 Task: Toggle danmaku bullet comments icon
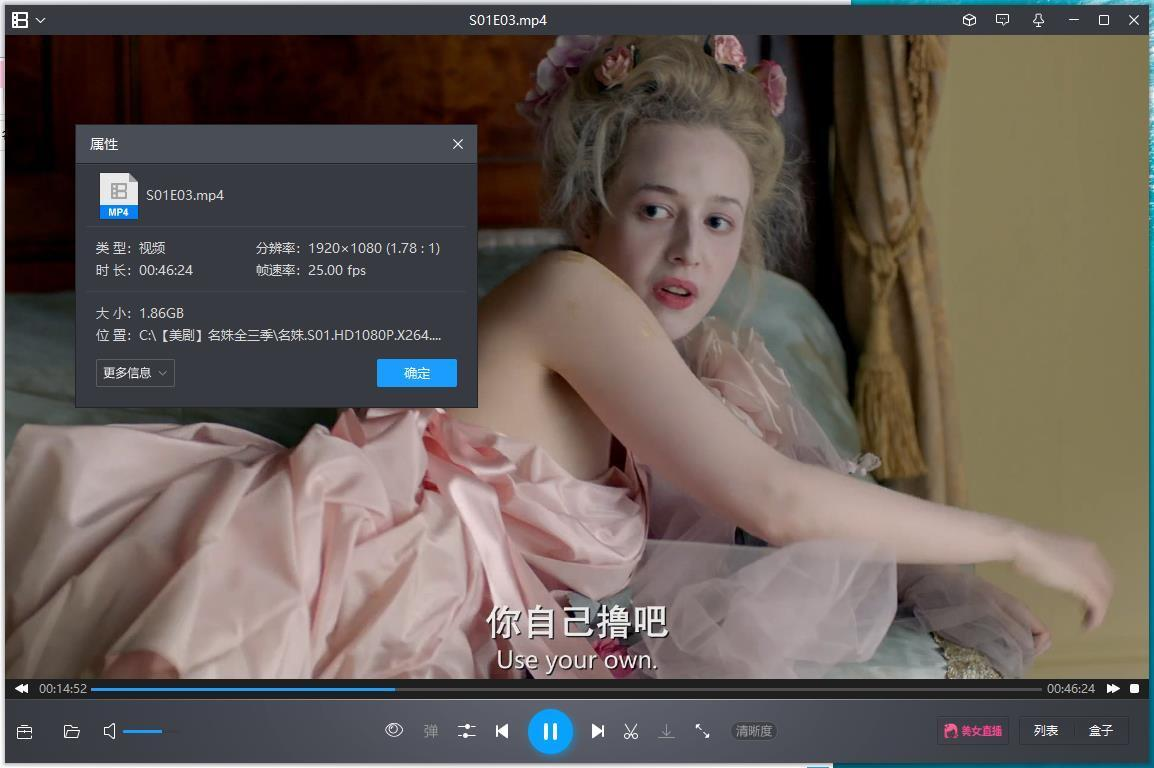430,731
